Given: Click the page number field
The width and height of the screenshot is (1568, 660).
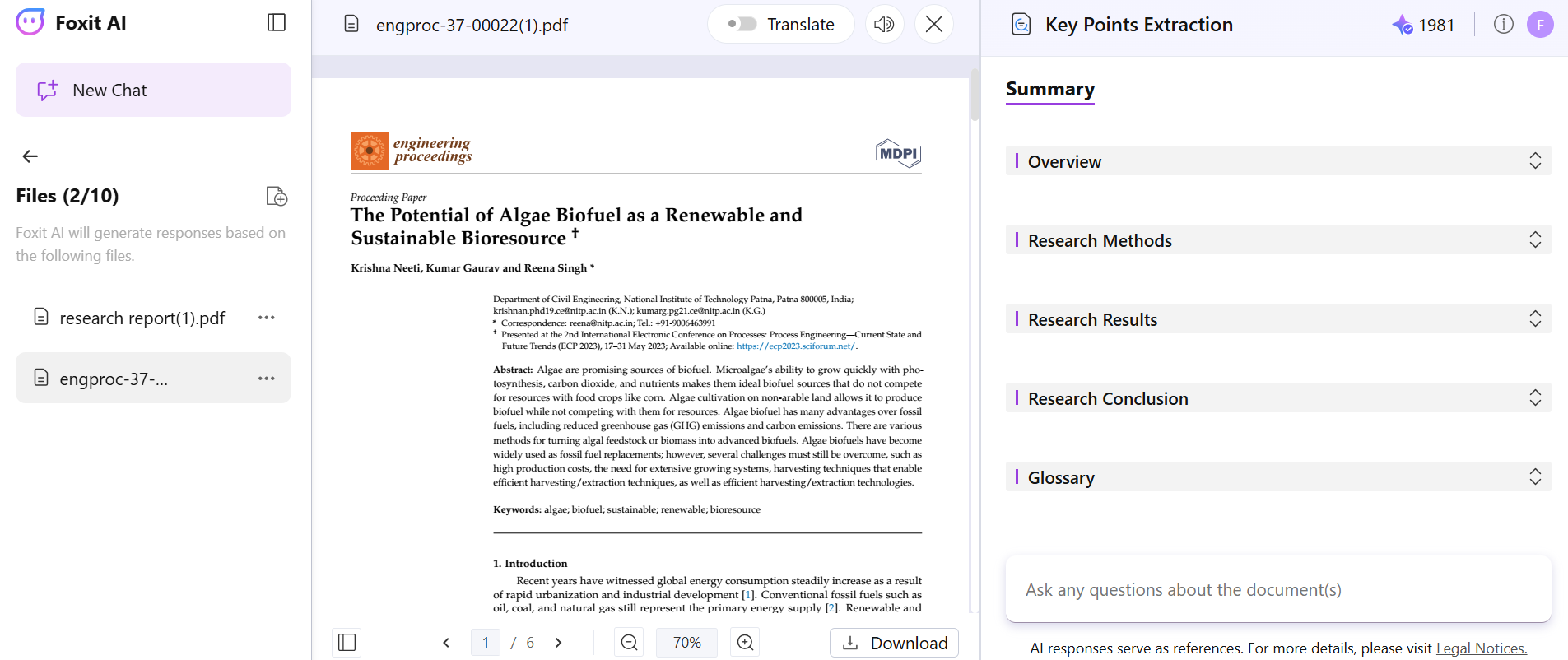Looking at the screenshot, I should tap(486, 643).
